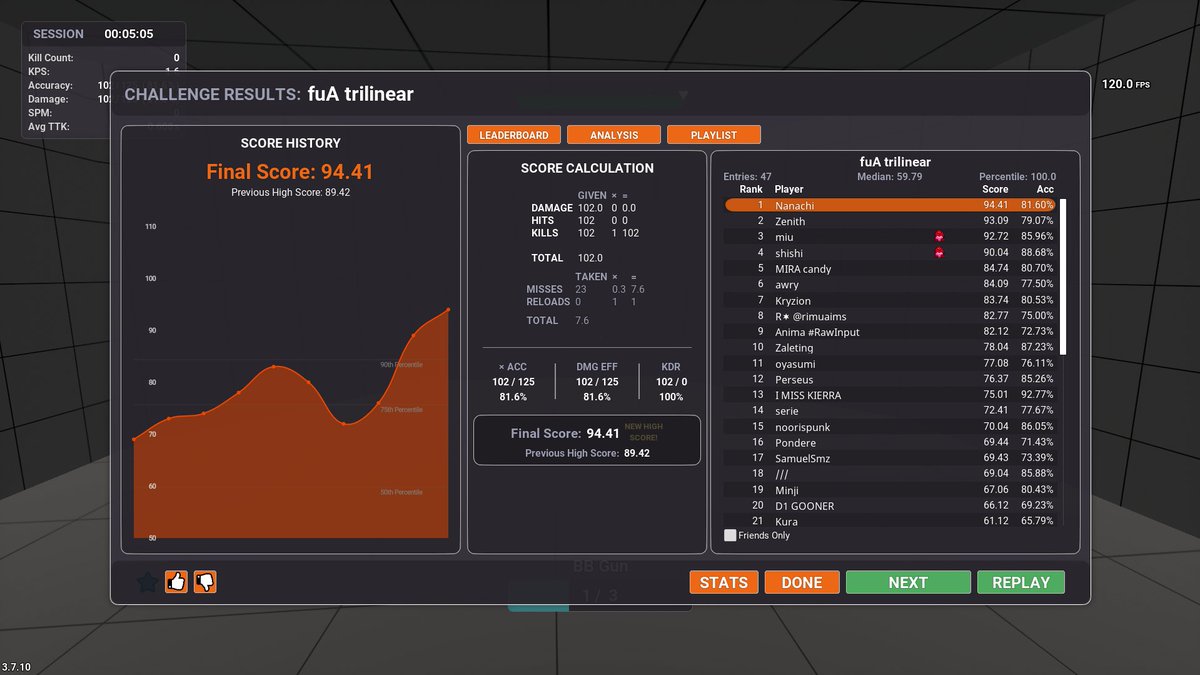Click the NEXT button

pos(908,582)
